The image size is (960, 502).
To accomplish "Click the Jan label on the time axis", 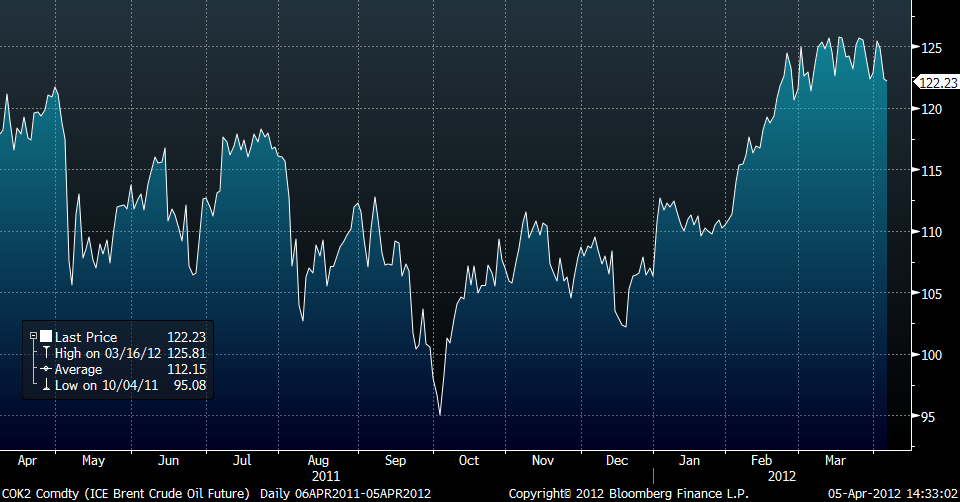I will point(690,461).
